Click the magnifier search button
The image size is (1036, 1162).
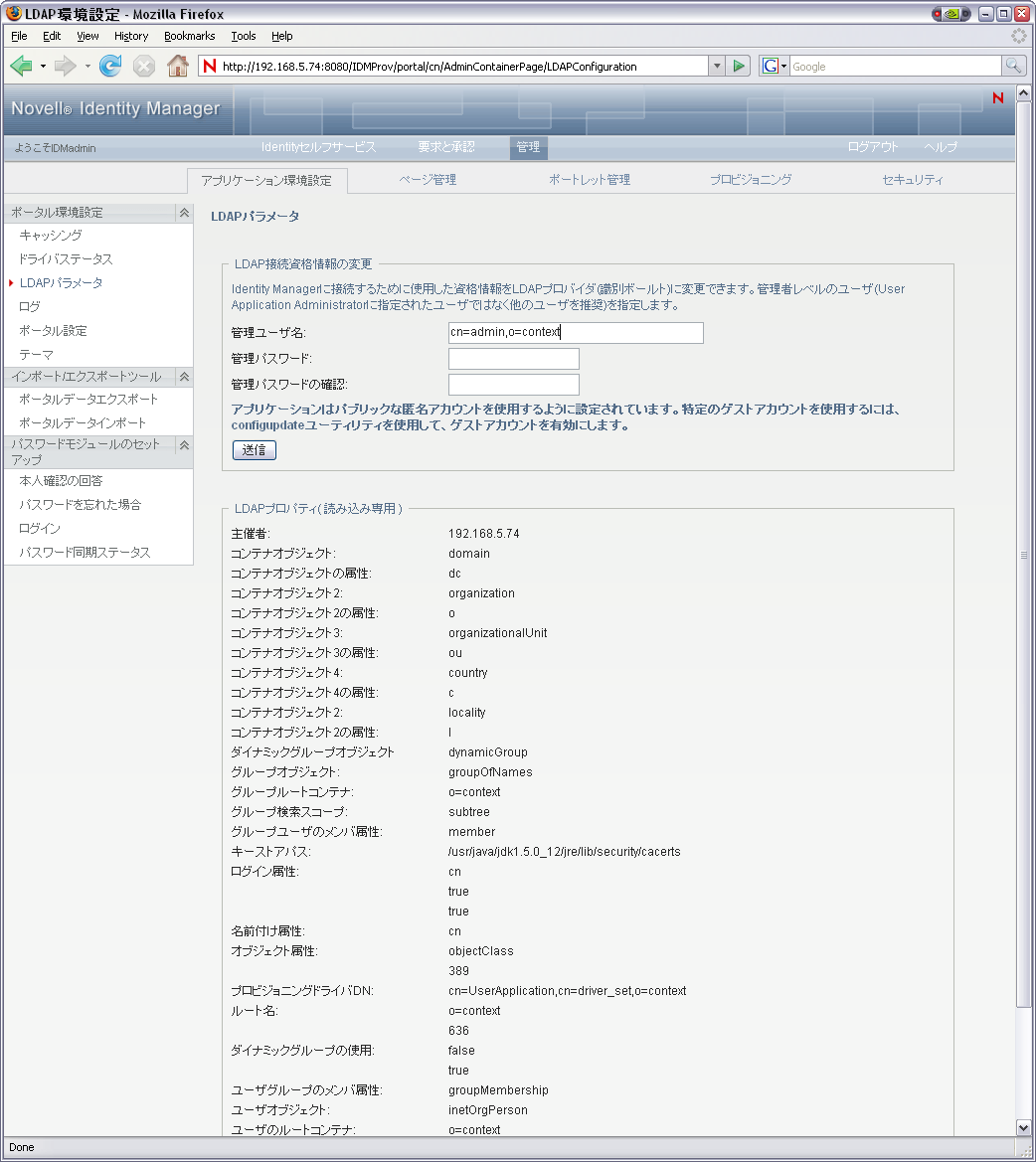tap(1013, 66)
